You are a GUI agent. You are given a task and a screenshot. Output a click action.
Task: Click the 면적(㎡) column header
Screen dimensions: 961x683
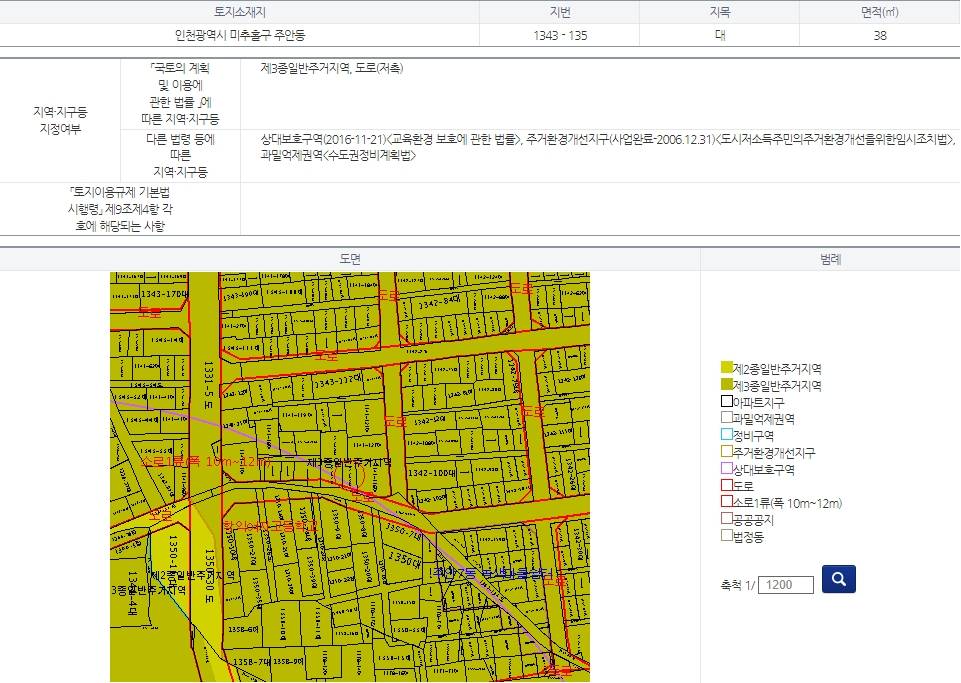(879, 12)
